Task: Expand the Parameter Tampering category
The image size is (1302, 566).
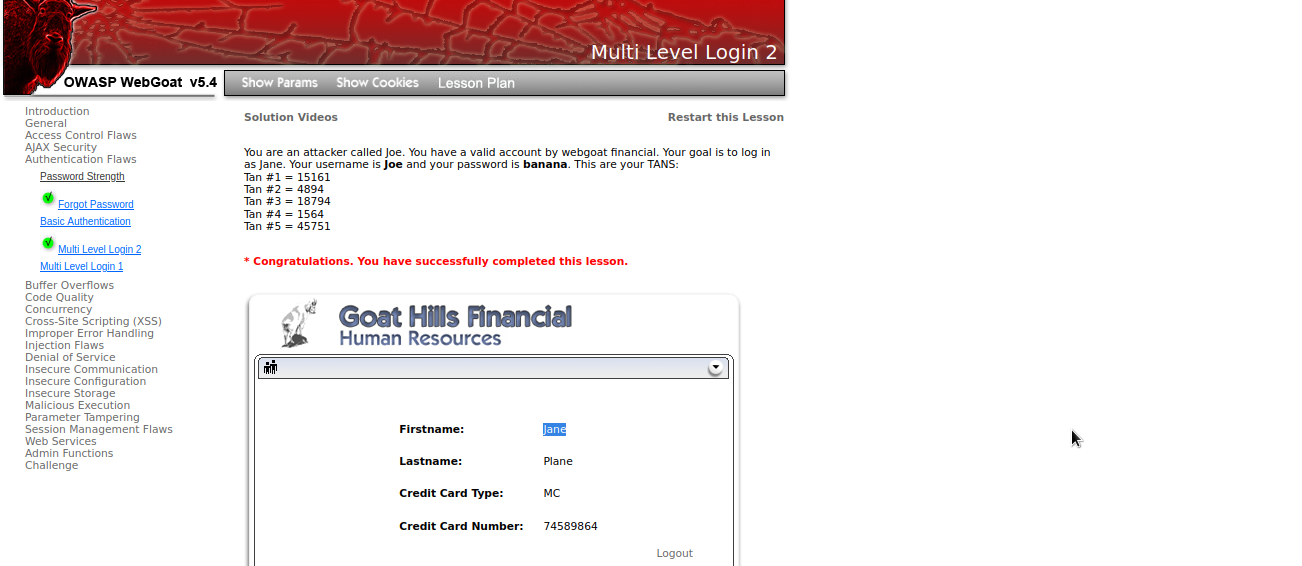Action: 82,417
